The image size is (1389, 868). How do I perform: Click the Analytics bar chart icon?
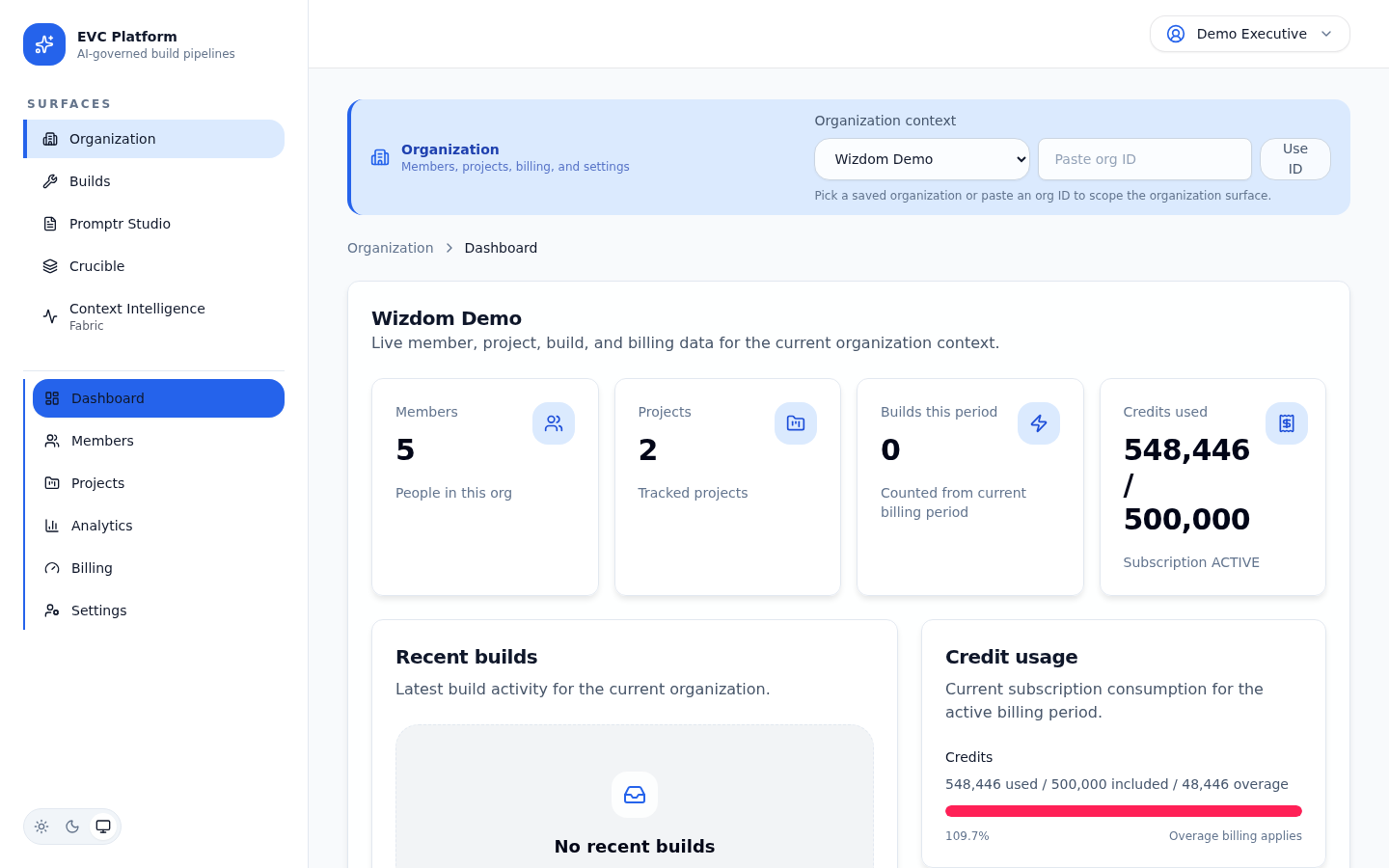51,525
